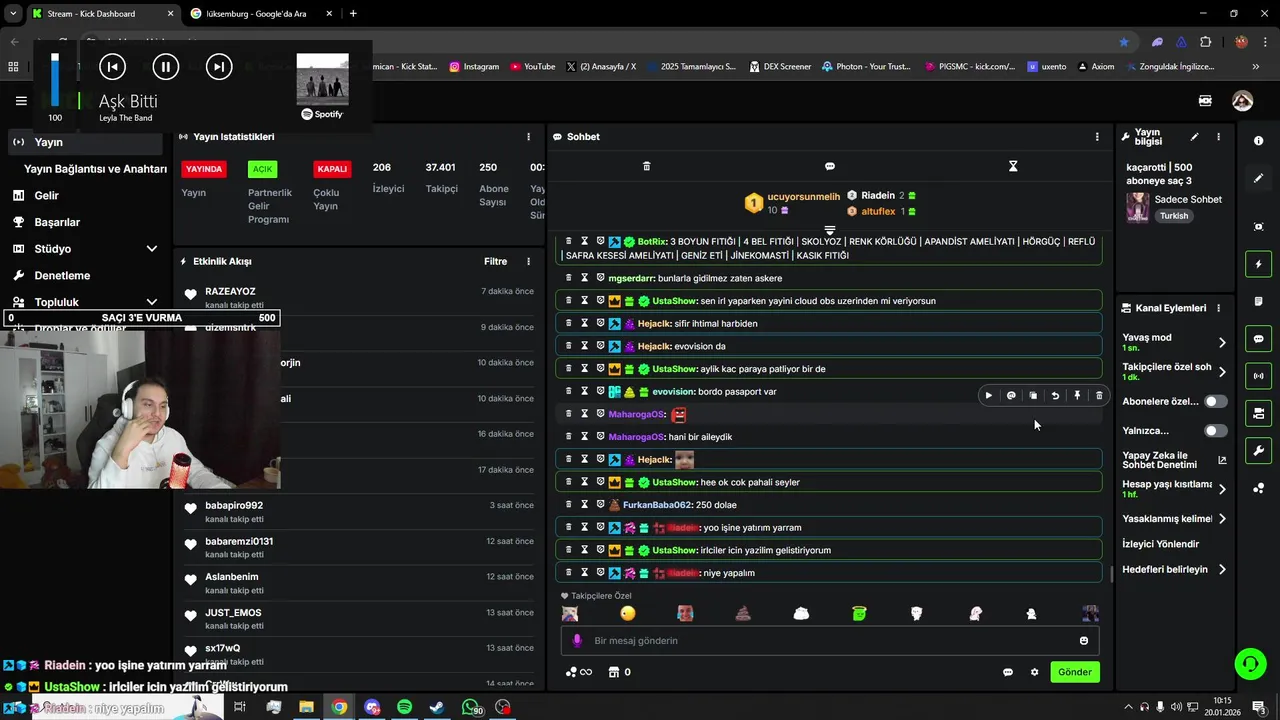
Task: Click the copy icon in message hover toolbar
Action: click(1033, 395)
